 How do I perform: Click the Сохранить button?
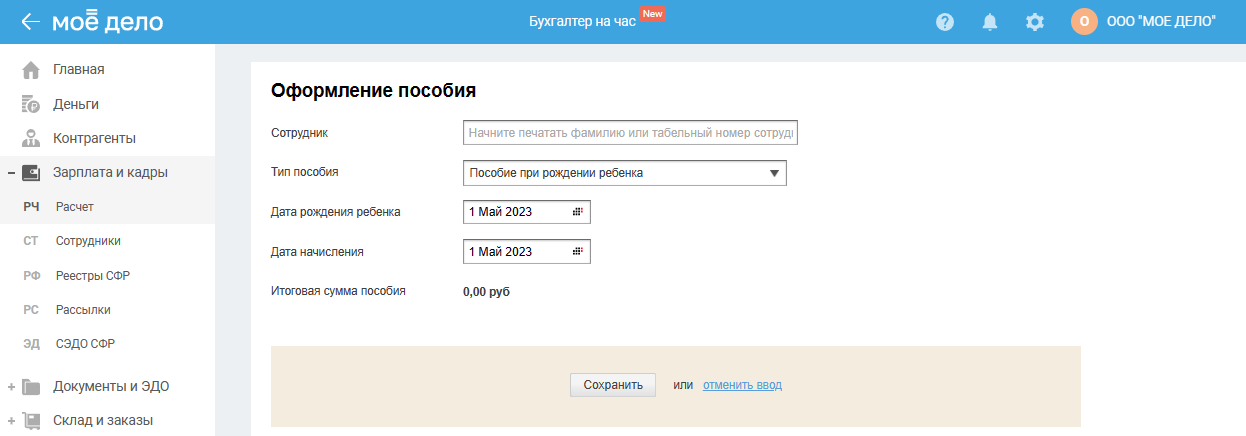(x=613, y=385)
